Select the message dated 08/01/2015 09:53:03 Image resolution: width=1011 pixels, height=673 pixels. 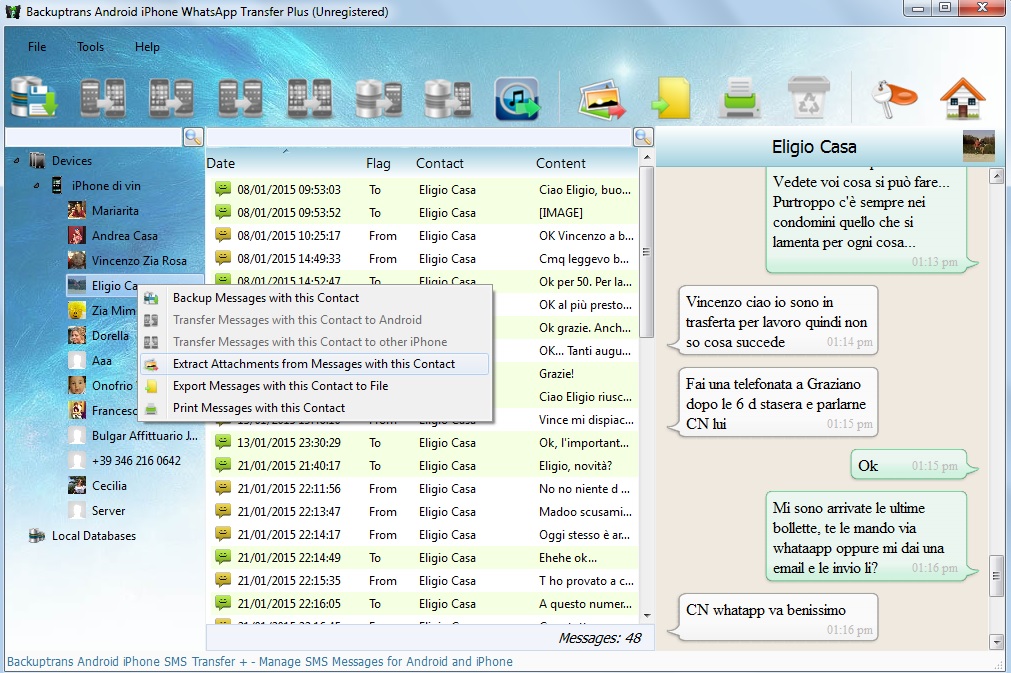[x=423, y=190]
